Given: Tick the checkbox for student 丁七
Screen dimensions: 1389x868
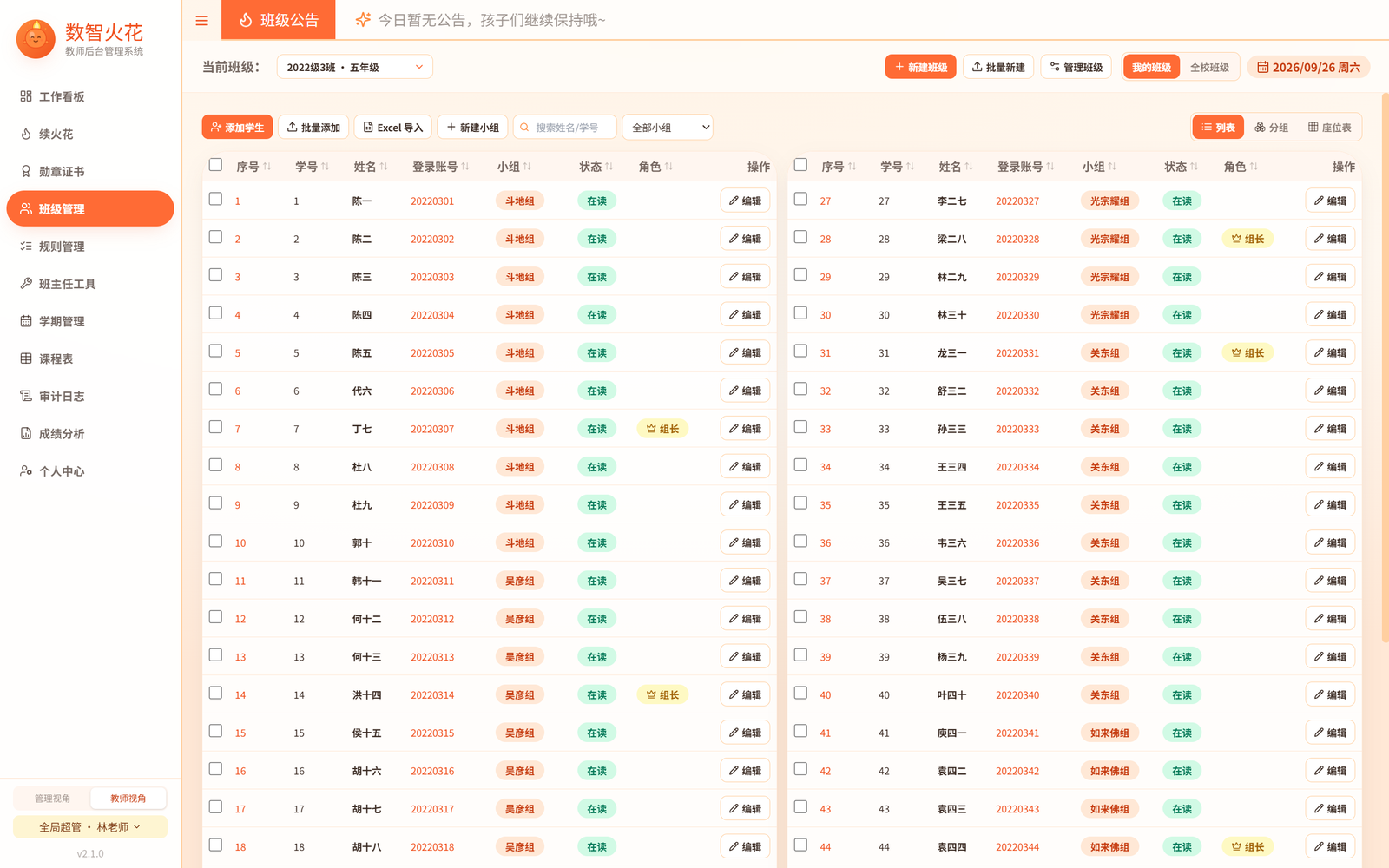Looking at the screenshot, I should [215, 427].
